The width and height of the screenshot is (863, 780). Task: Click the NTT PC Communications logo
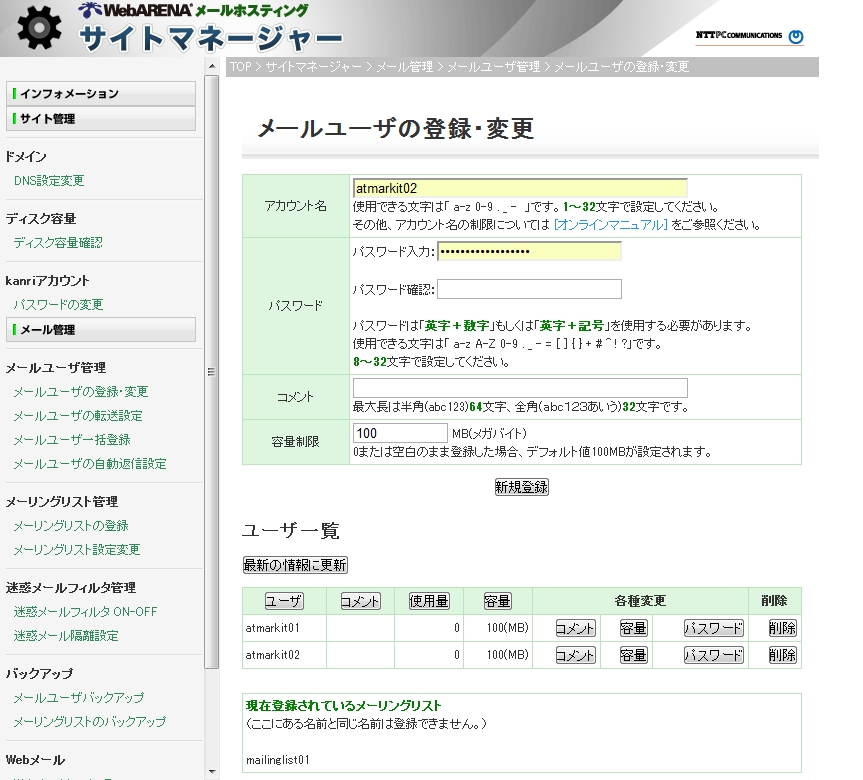[x=749, y=36]
